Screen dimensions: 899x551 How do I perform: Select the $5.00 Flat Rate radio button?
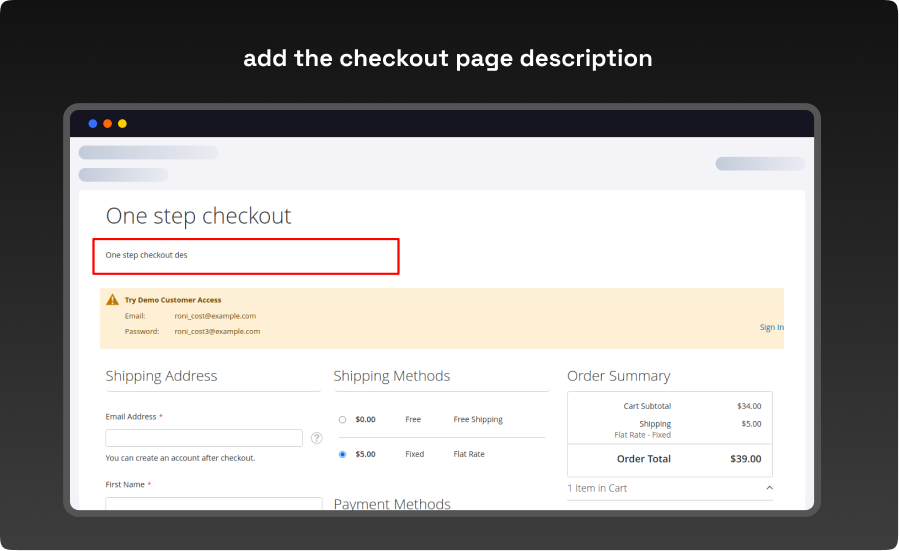pyautogui.click(x=343, y=454)
